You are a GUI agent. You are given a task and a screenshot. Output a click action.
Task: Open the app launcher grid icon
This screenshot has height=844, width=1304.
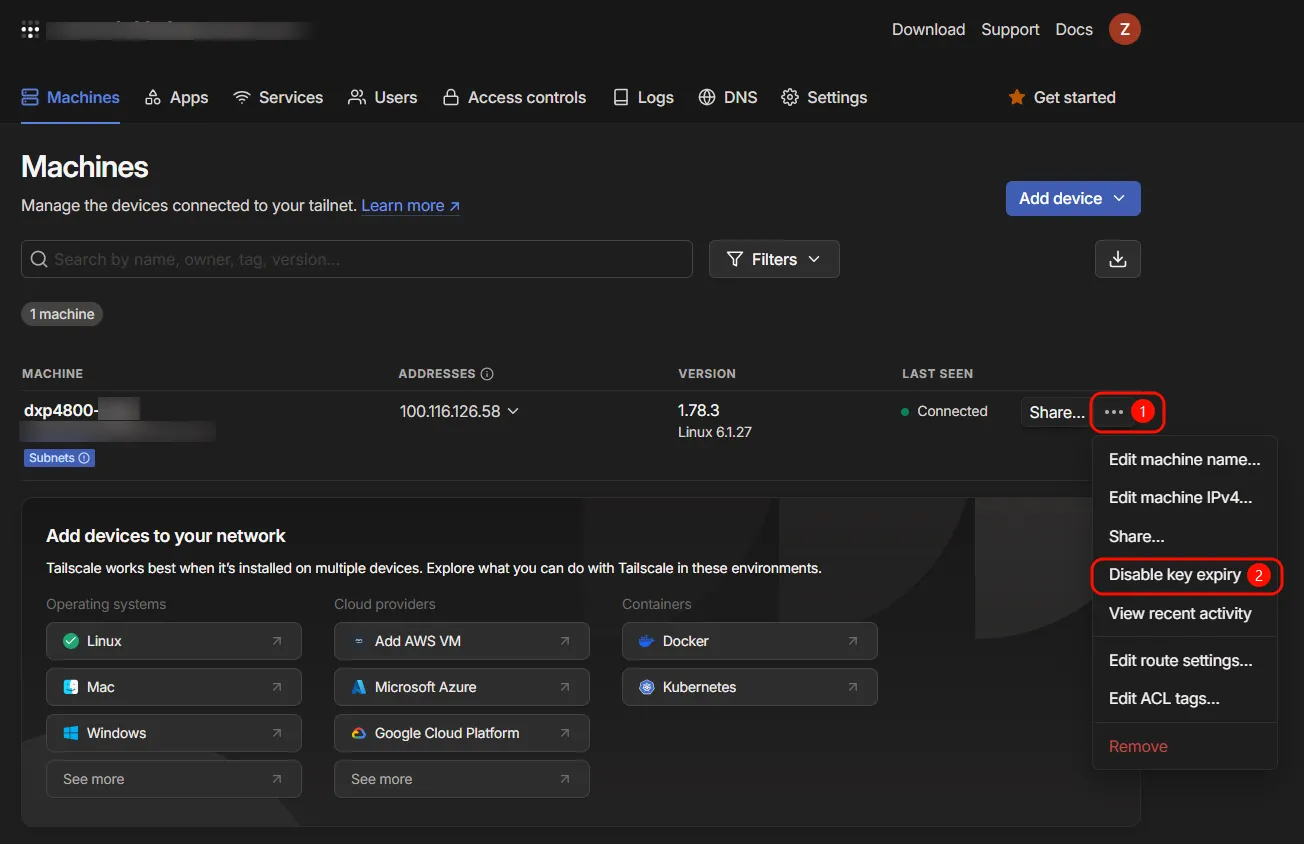(x=30, y=30)
